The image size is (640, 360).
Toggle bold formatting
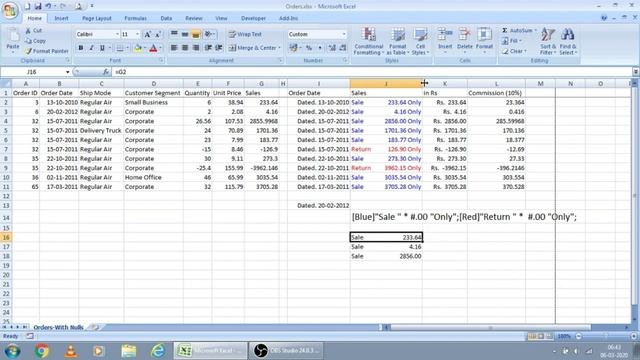click(x=80, y=48)
